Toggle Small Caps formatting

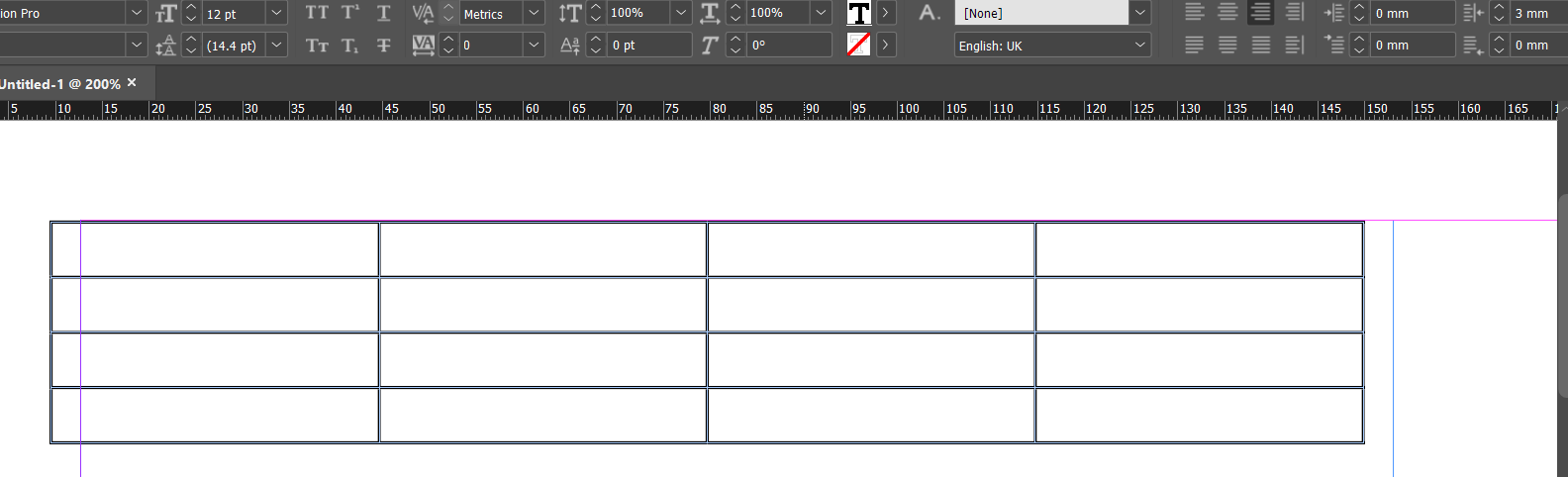pos(317,46)
